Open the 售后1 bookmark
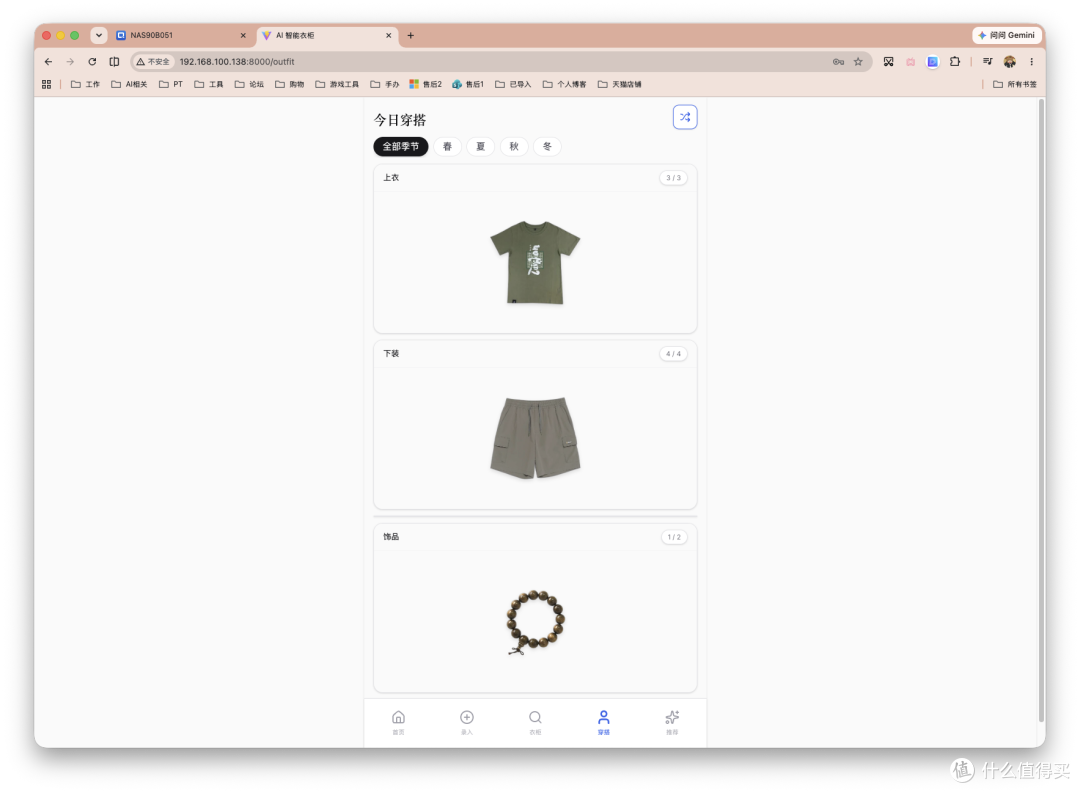Screen dimensions: 1080x793 click(468, 84)
